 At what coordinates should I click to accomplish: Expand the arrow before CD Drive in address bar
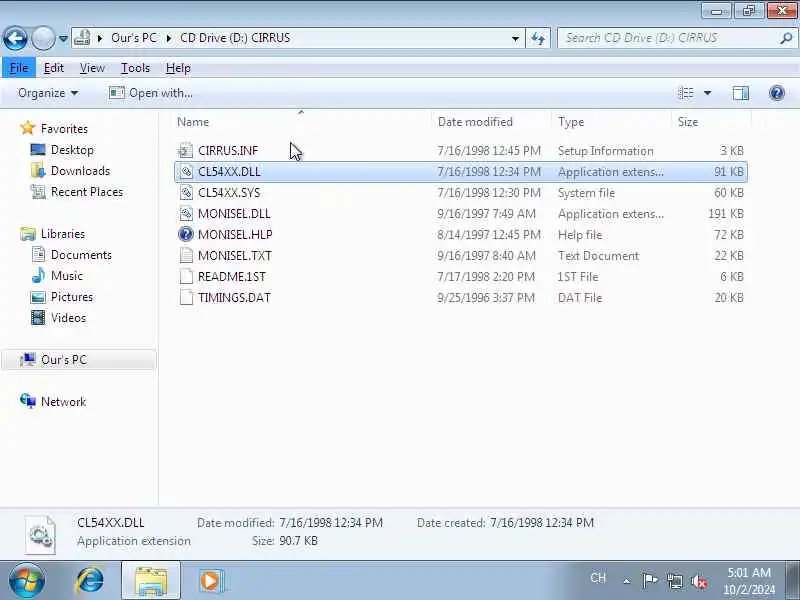169,38
